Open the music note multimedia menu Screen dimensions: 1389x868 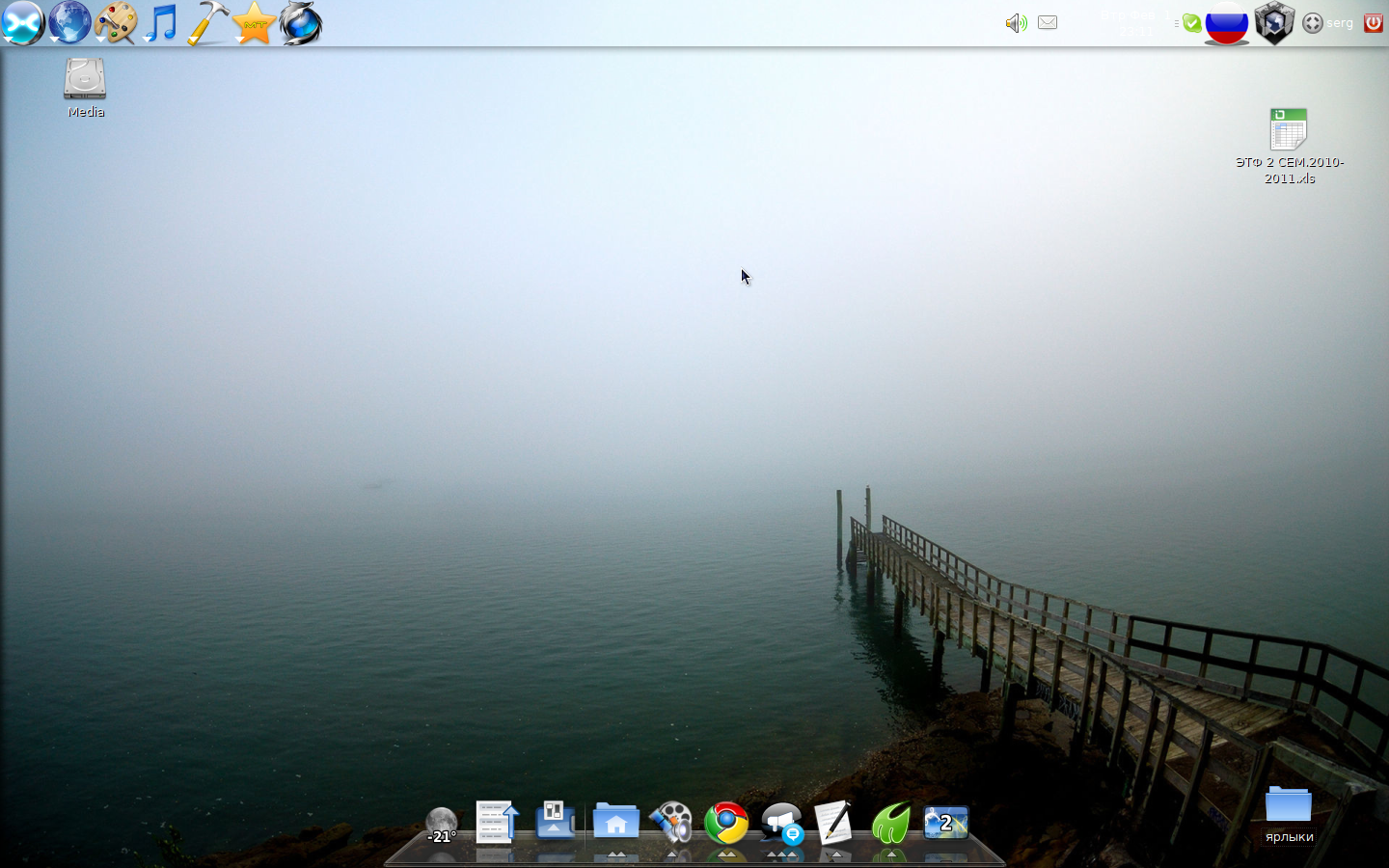[x=161, y=23]
